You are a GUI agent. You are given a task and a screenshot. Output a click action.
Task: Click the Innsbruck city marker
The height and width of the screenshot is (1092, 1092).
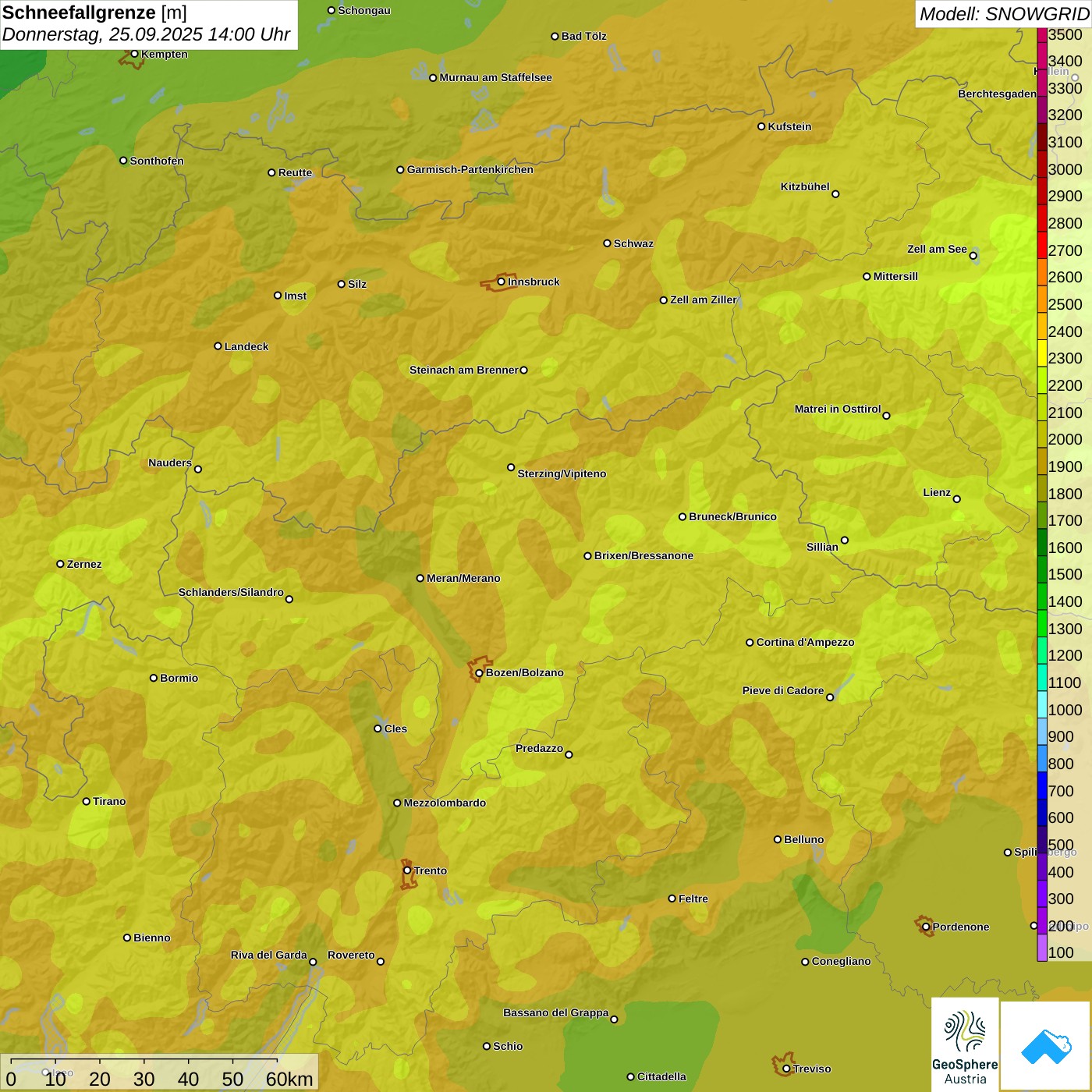pyautogui.click(x=502, y=282)
